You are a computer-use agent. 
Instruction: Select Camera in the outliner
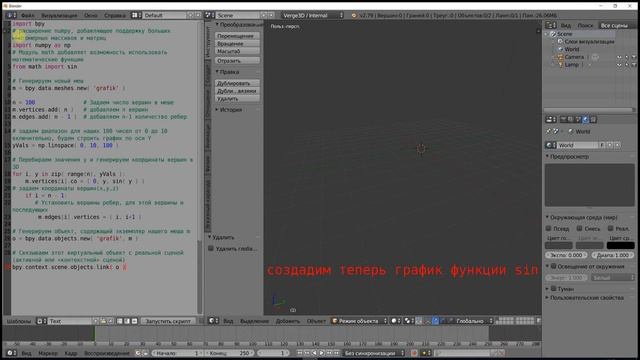point(574,57)
